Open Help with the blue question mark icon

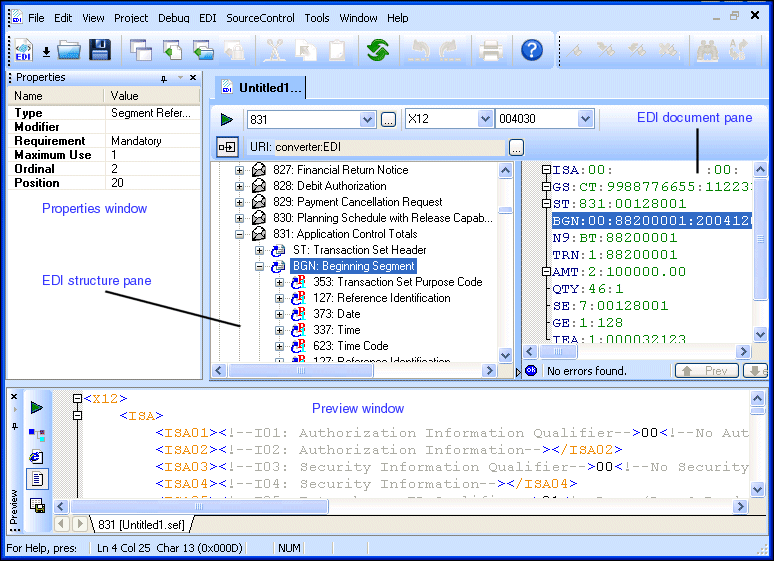coord(532,50)
